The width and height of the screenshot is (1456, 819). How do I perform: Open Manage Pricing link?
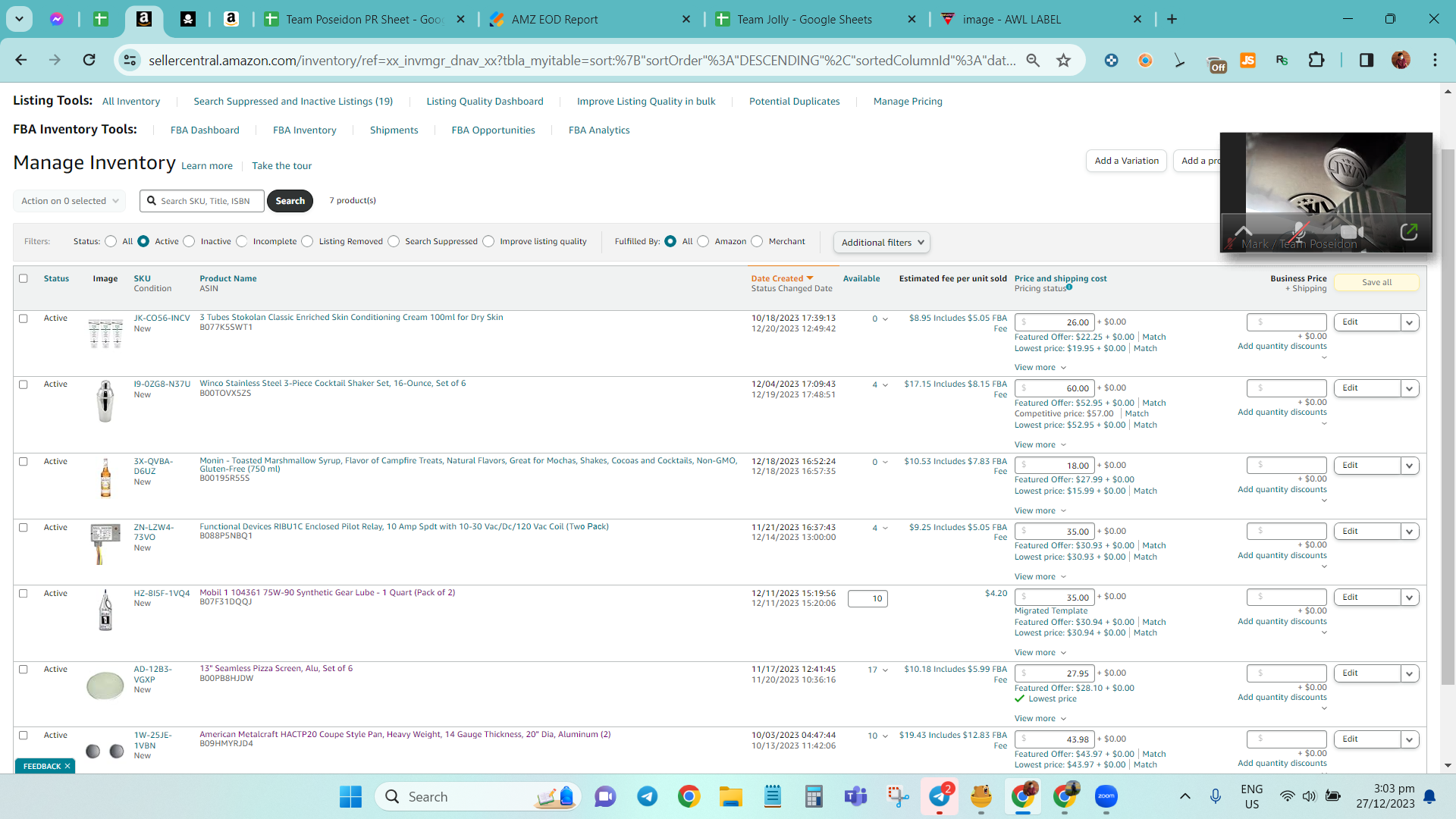pyautogui.click(x=908, y=102)
